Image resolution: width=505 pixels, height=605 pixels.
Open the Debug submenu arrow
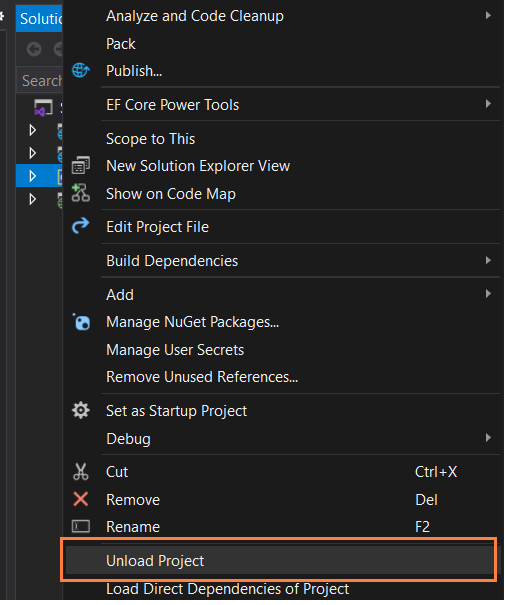(488, 438)
